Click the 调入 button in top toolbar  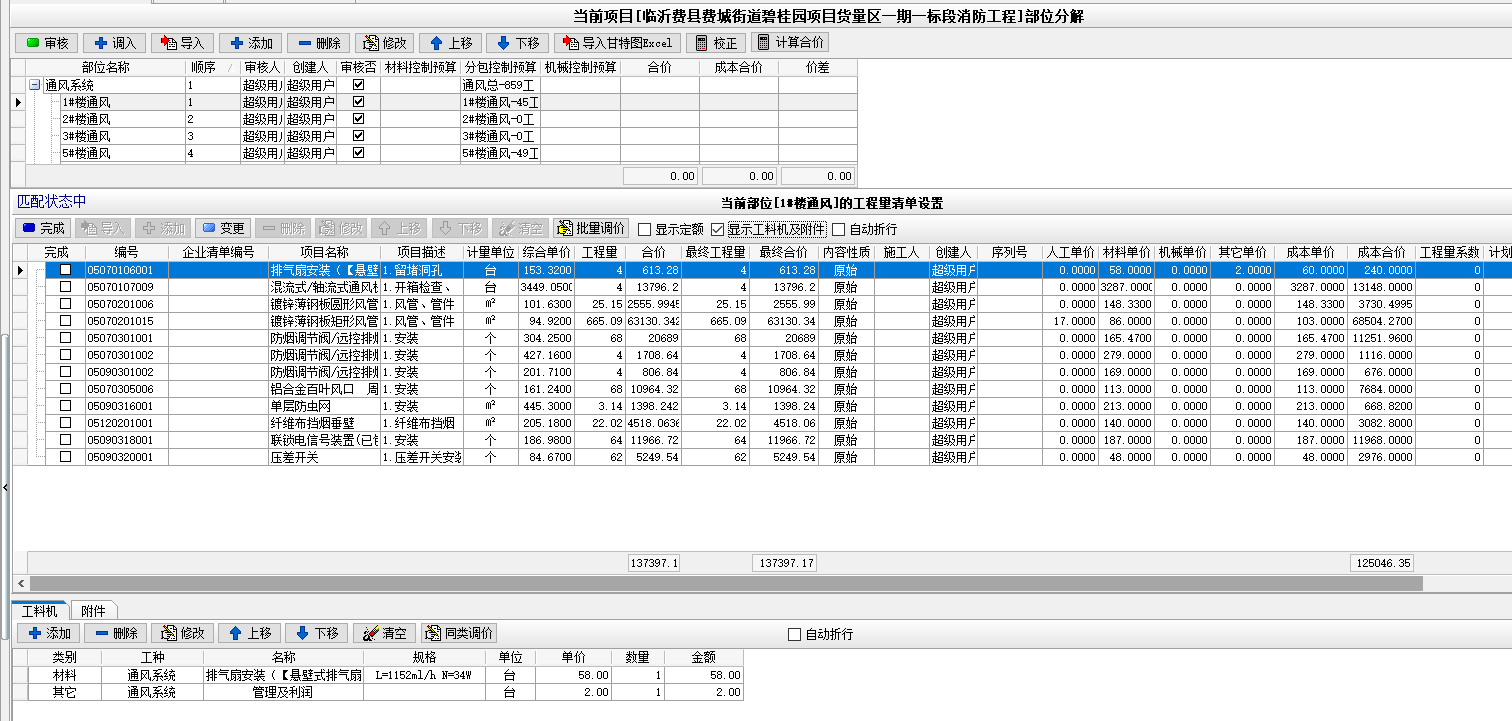[114, 43]
